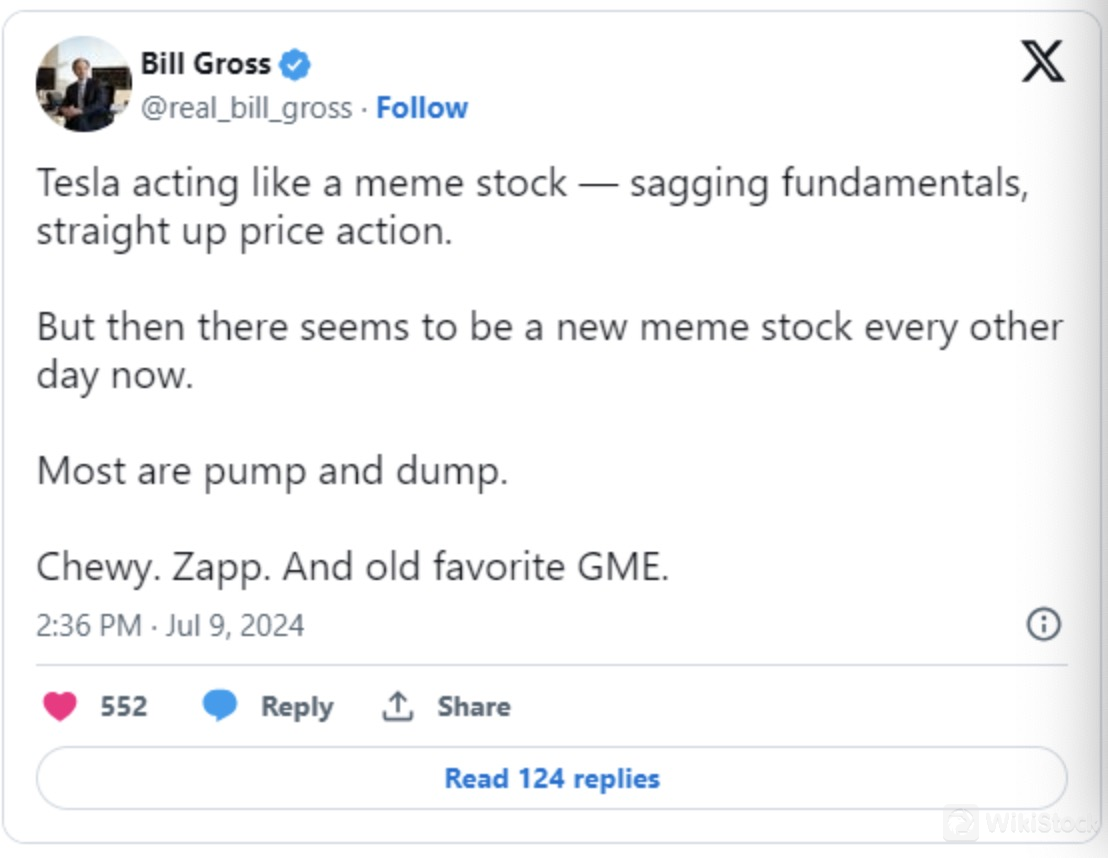Open the 2:36 PM Jul 9, 2024 timestamp

(170, 626)
